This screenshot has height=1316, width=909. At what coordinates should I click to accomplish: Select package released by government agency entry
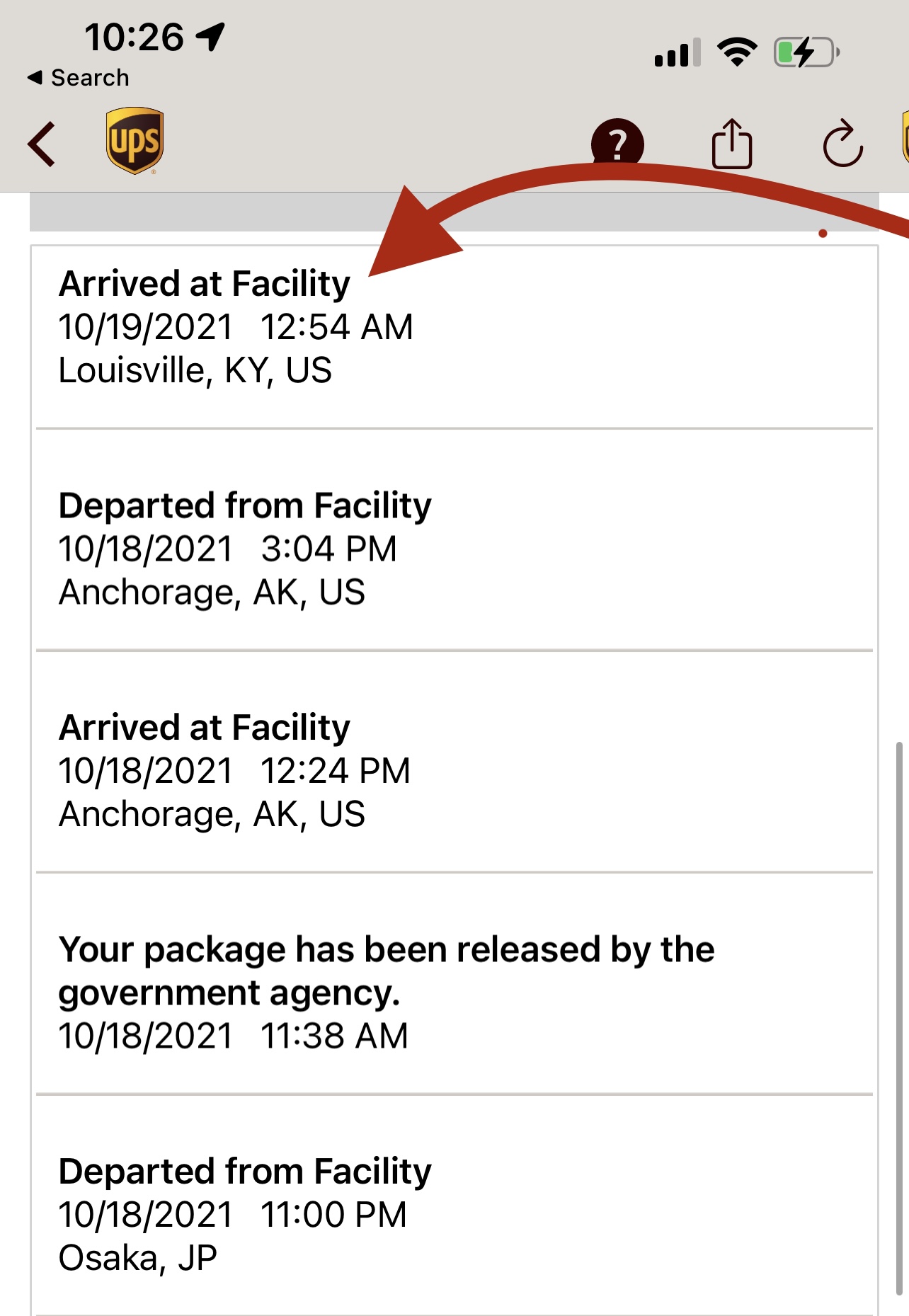tap(454, 984)
